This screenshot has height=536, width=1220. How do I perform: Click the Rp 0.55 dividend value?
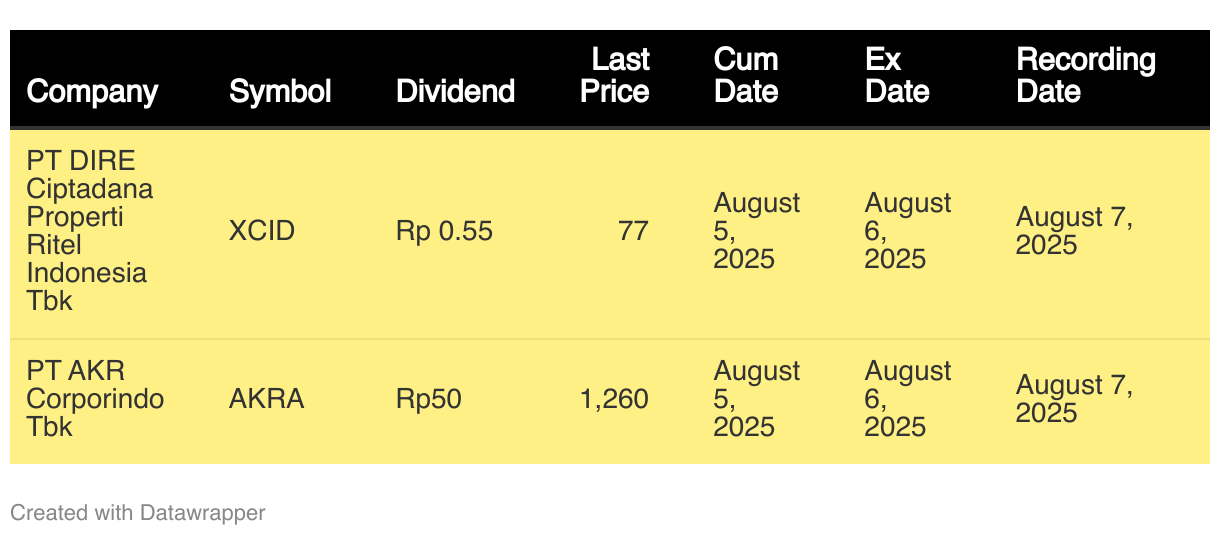(x=444, y=231)
